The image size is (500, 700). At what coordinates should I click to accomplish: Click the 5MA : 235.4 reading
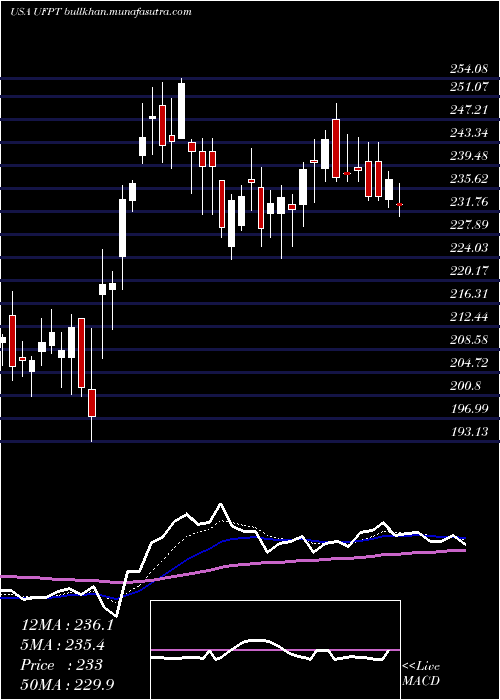point(64,645)
